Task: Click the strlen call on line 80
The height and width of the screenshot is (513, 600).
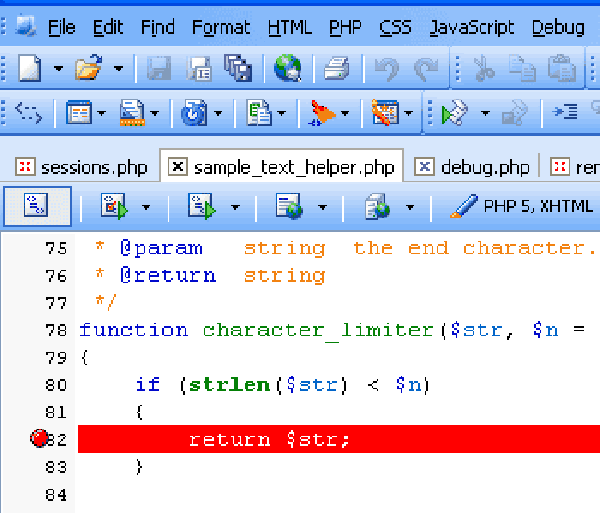Action: click(x=230, y=385)
